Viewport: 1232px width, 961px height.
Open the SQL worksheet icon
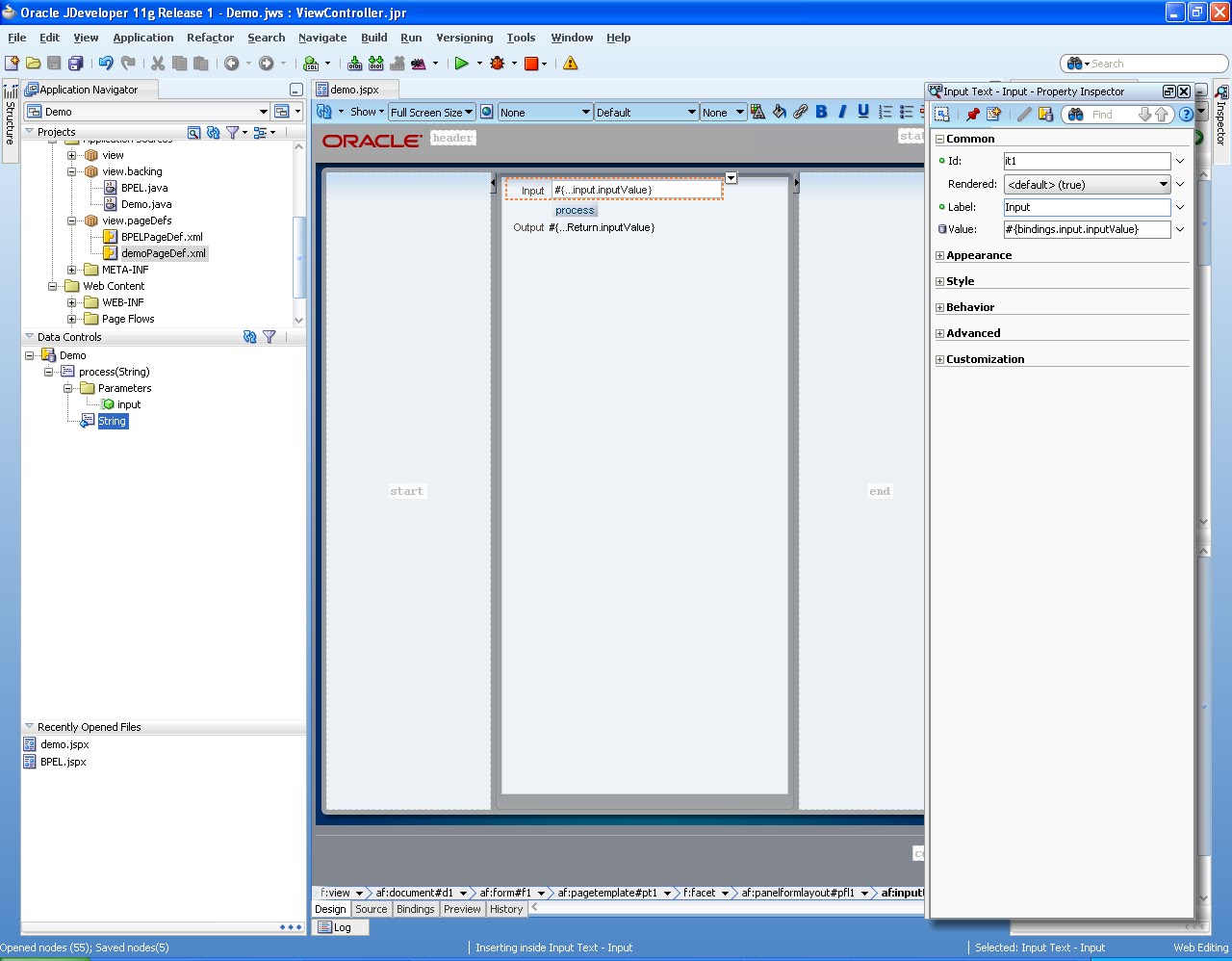pos(311,64)
